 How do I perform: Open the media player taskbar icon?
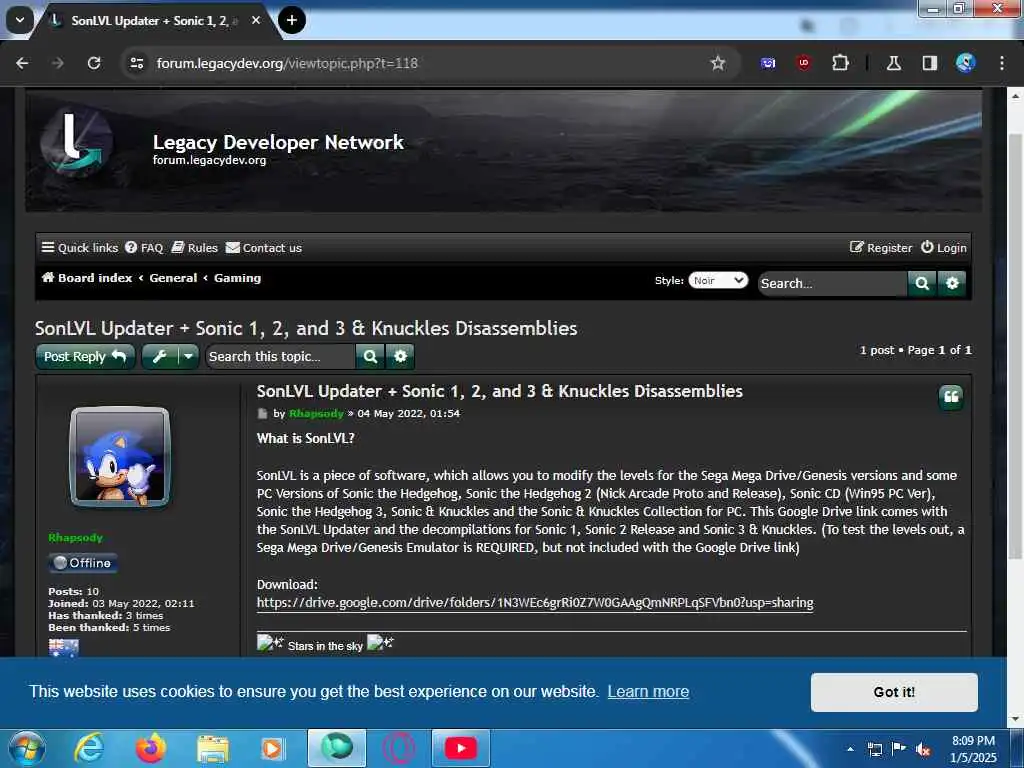(x=272, y=748)
